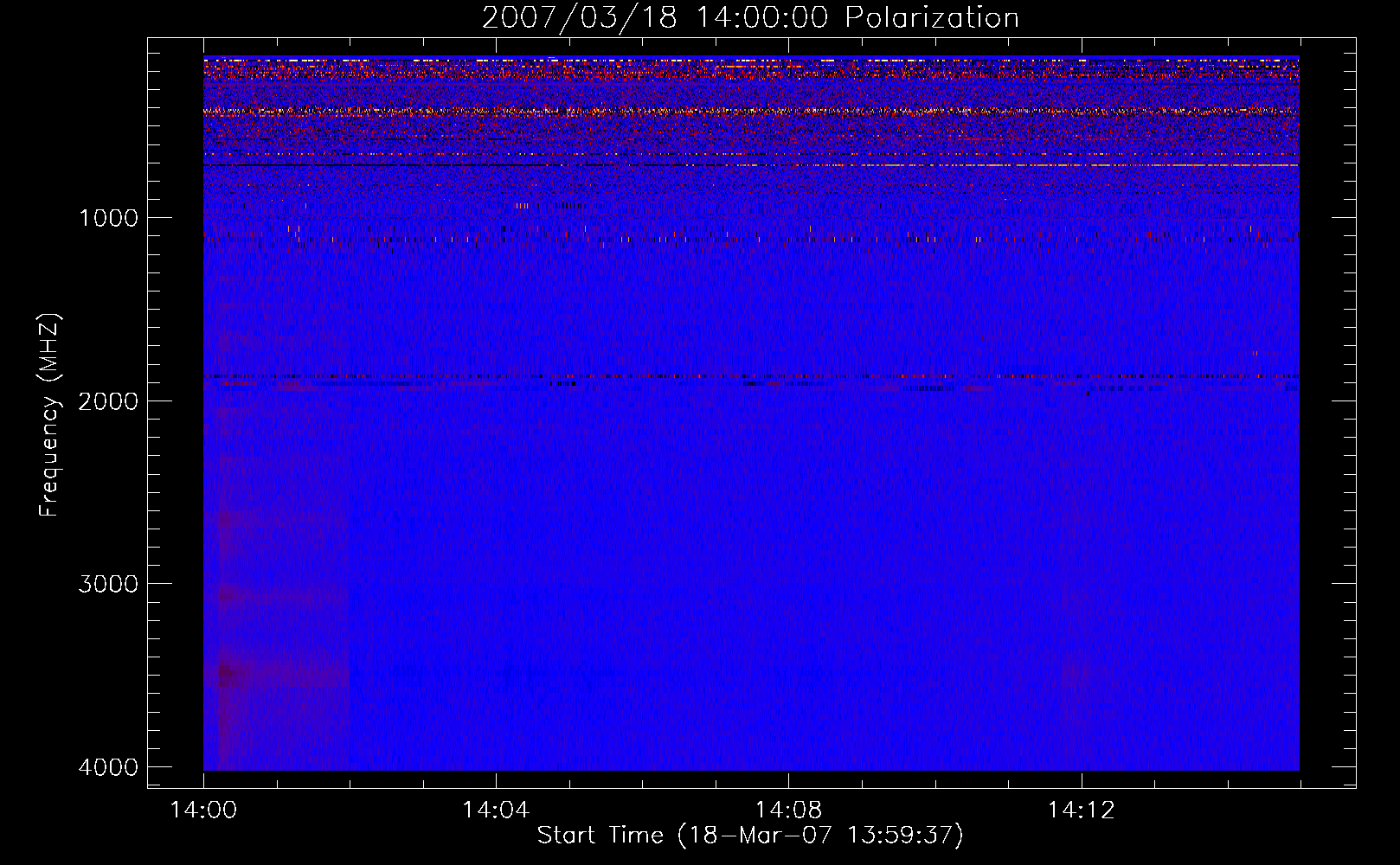Click the 14:00 time tick label
Screen dimensions: 1400x865
(x=203, y=811)
